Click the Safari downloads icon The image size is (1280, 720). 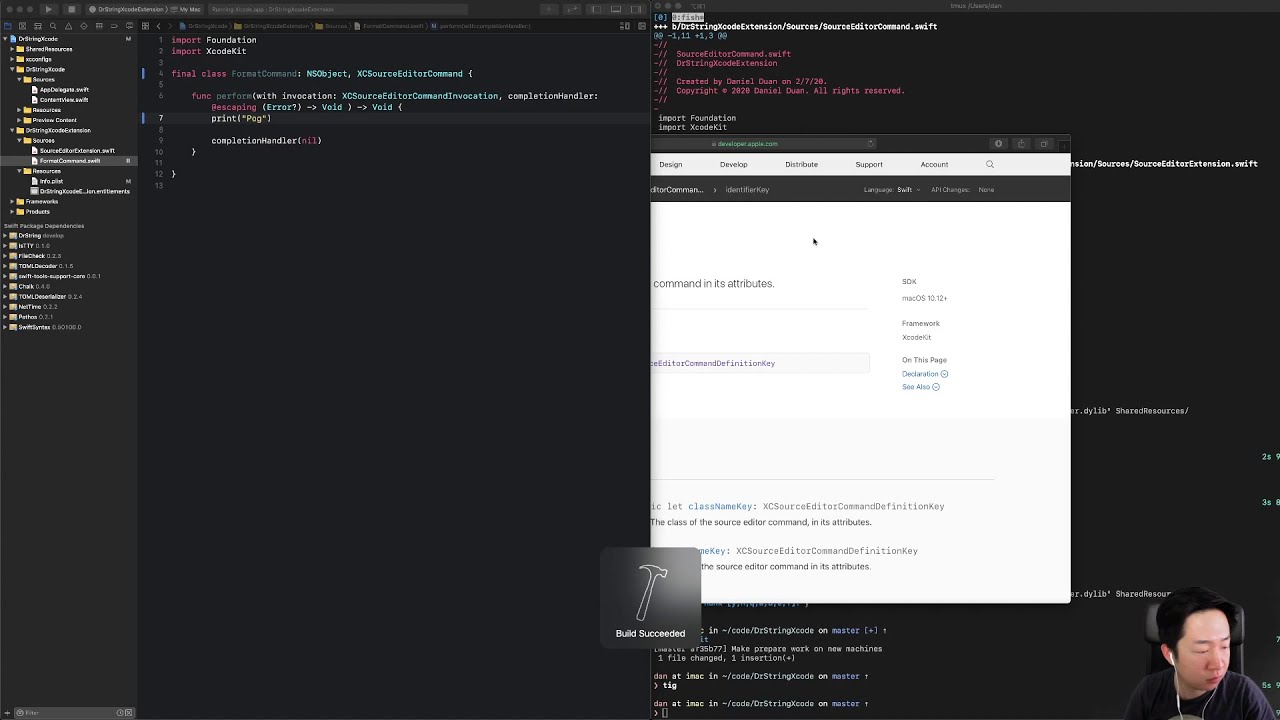[x=998, y=144]
